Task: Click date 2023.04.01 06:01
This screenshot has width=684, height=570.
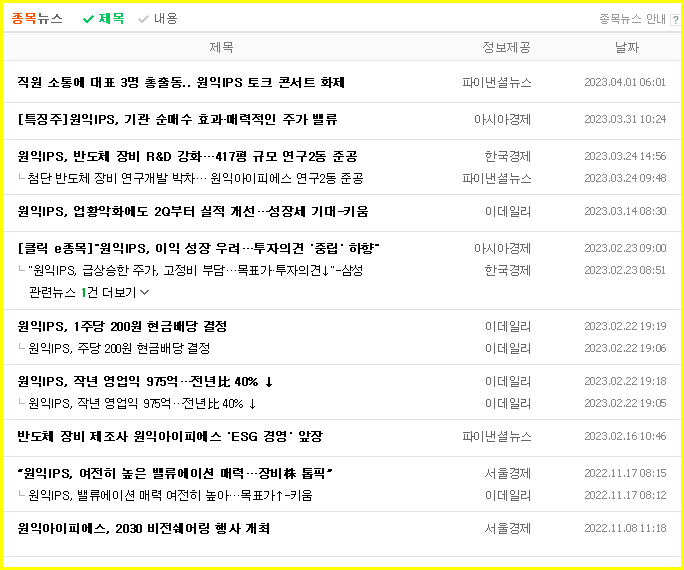Action: click(625, 82)
